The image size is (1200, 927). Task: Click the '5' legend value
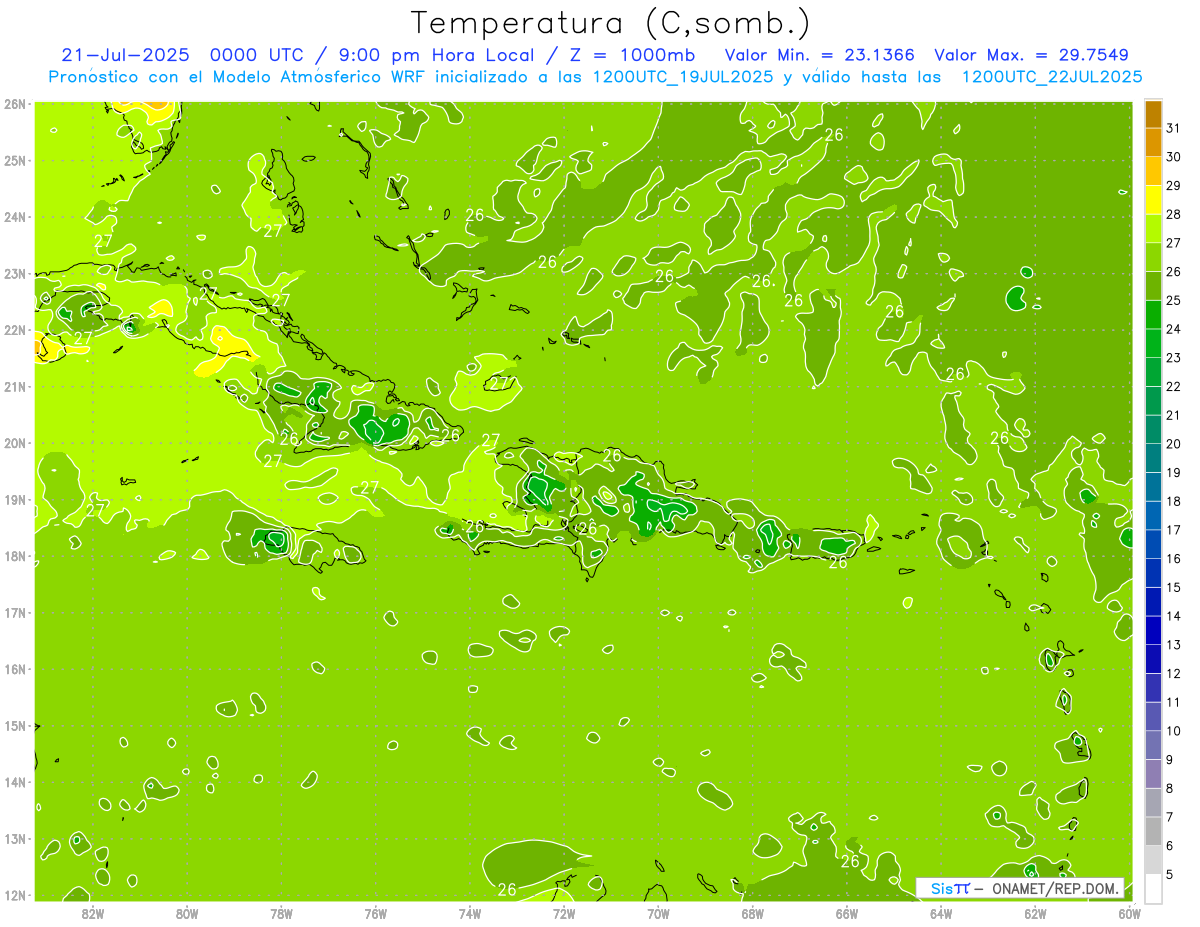[1170, 875]
